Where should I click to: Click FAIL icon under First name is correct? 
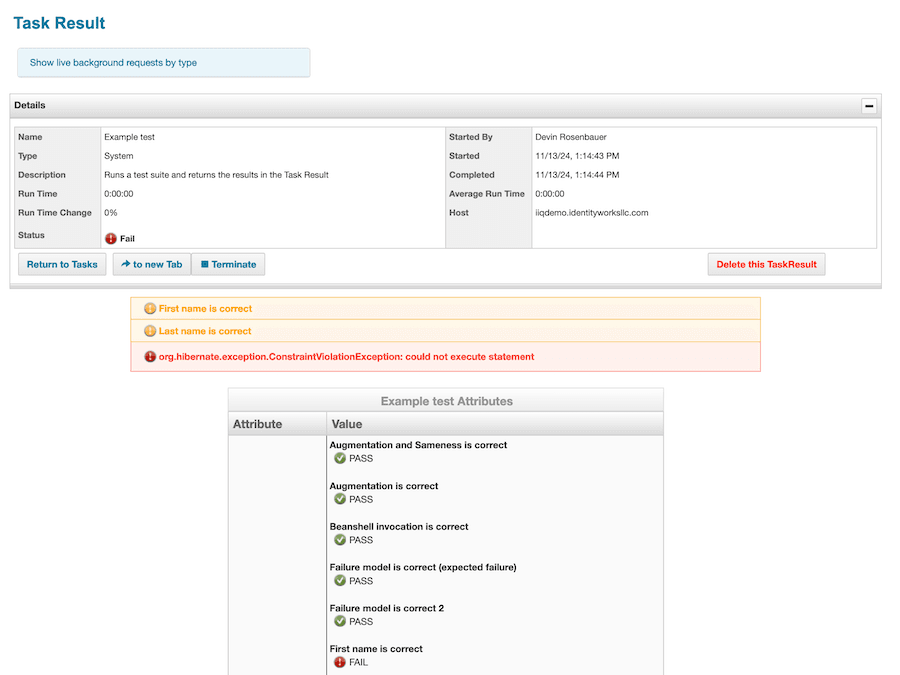(340, 662)
